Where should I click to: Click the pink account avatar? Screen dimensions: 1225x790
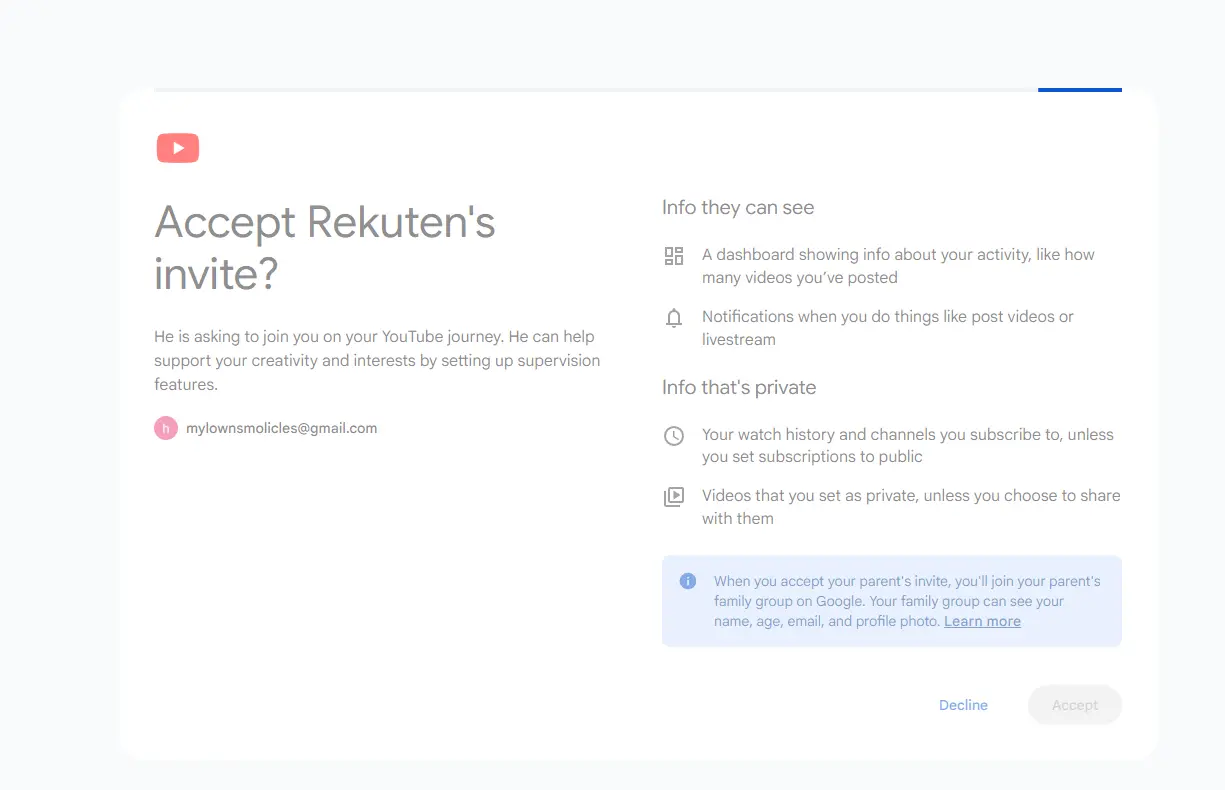166,428
